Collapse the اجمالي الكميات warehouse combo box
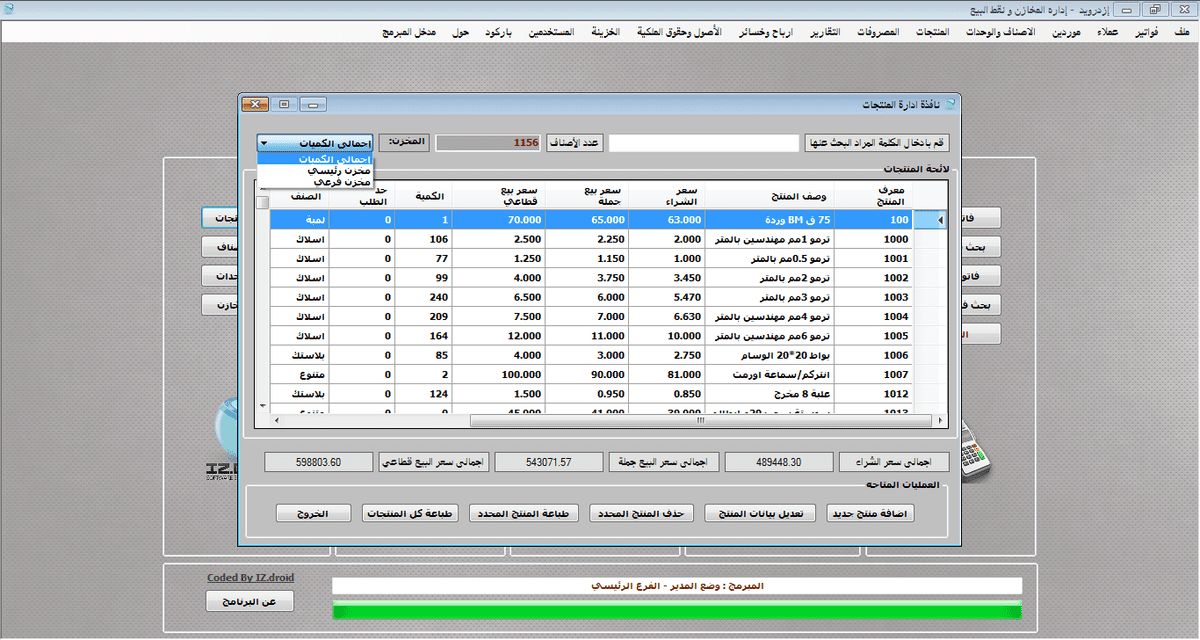Screen dimensions: 1200x640 [x=264, y=143]
